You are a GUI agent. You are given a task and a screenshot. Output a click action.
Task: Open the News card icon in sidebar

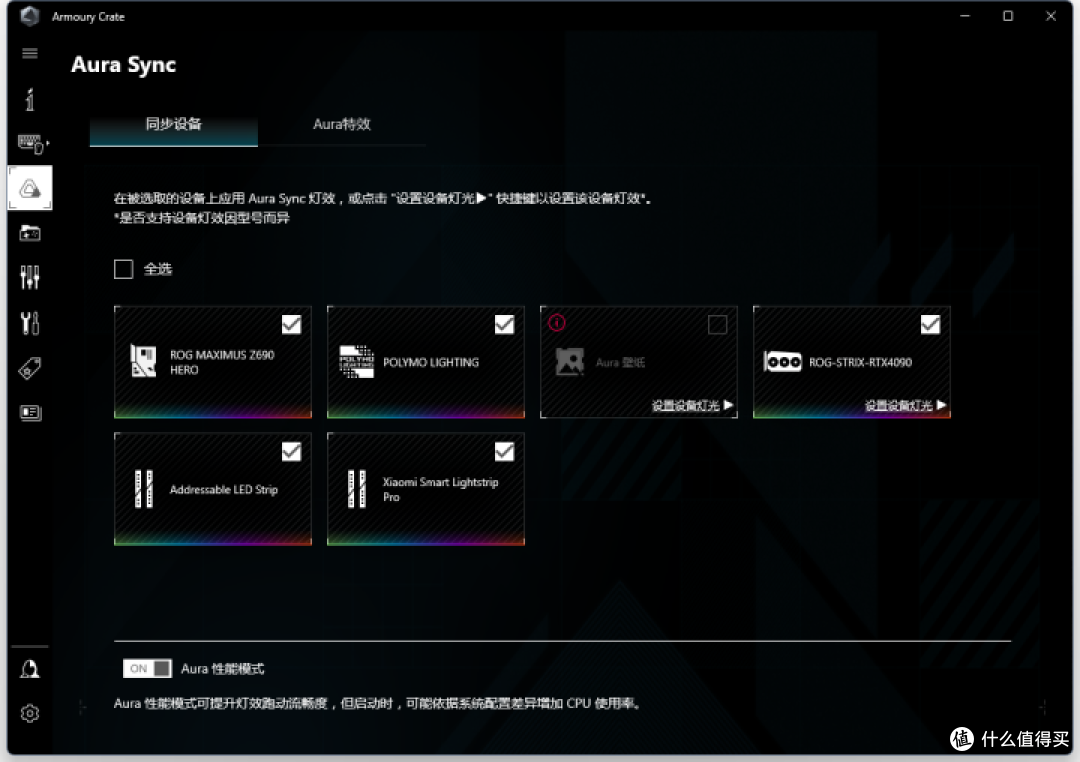tap(30, 413)
